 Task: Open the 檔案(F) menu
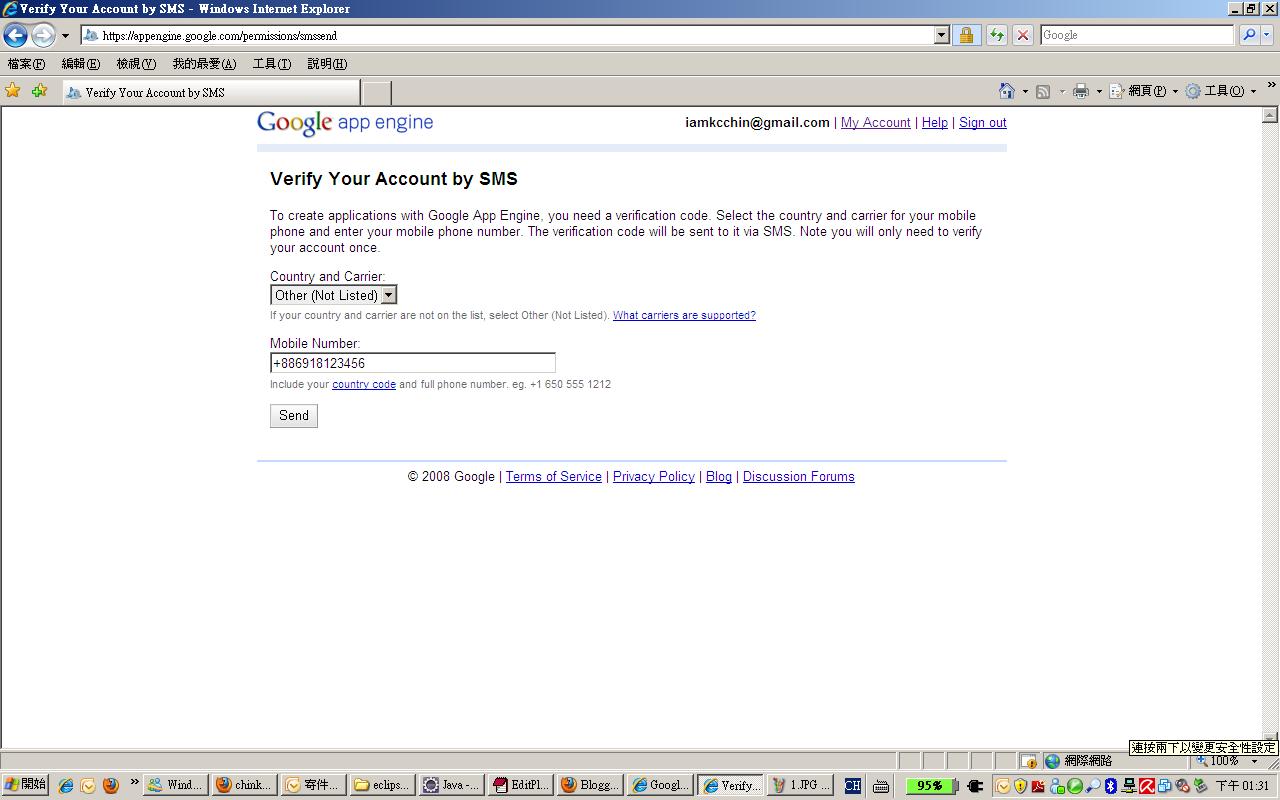click(26, 64)
